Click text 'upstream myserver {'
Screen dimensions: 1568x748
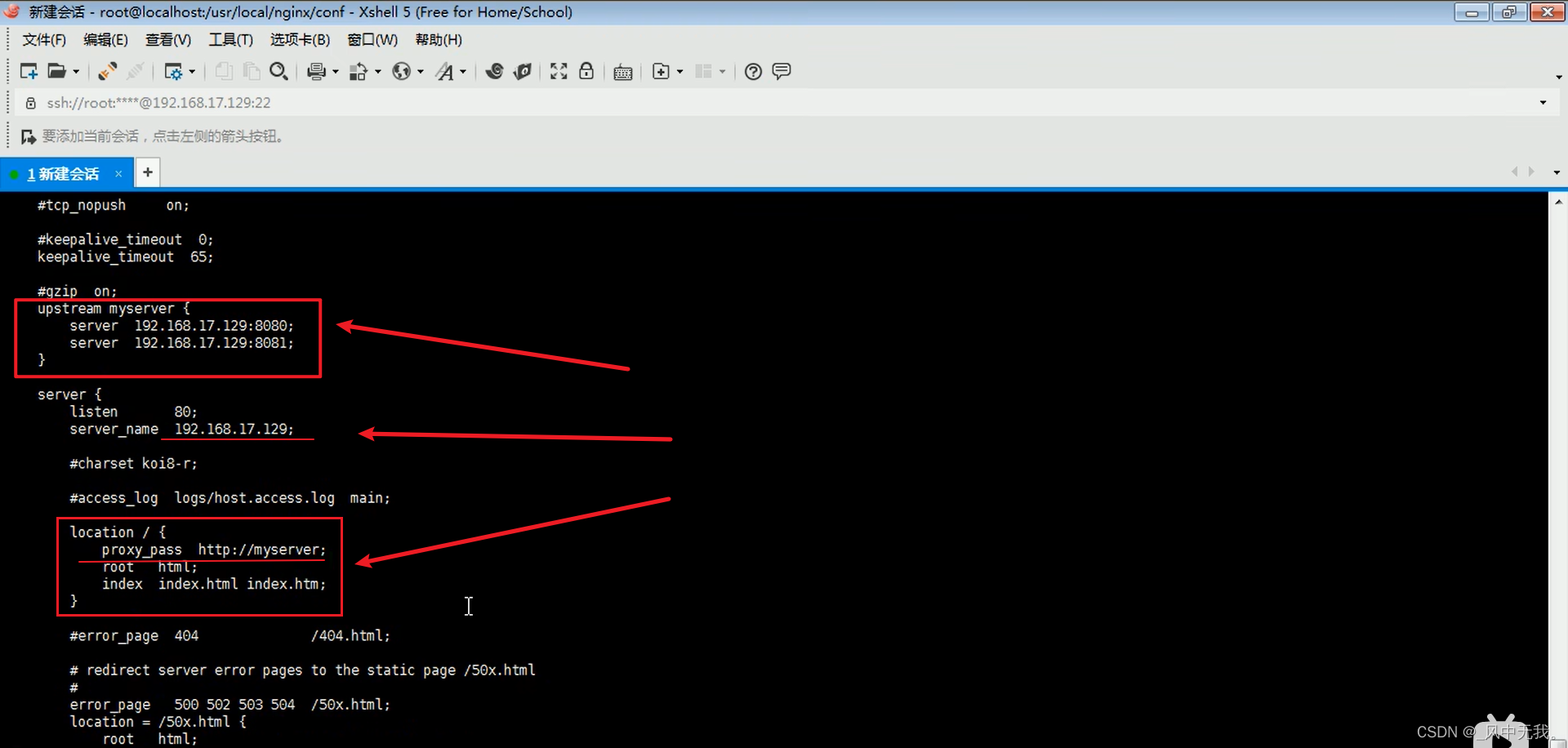[114, 309]
